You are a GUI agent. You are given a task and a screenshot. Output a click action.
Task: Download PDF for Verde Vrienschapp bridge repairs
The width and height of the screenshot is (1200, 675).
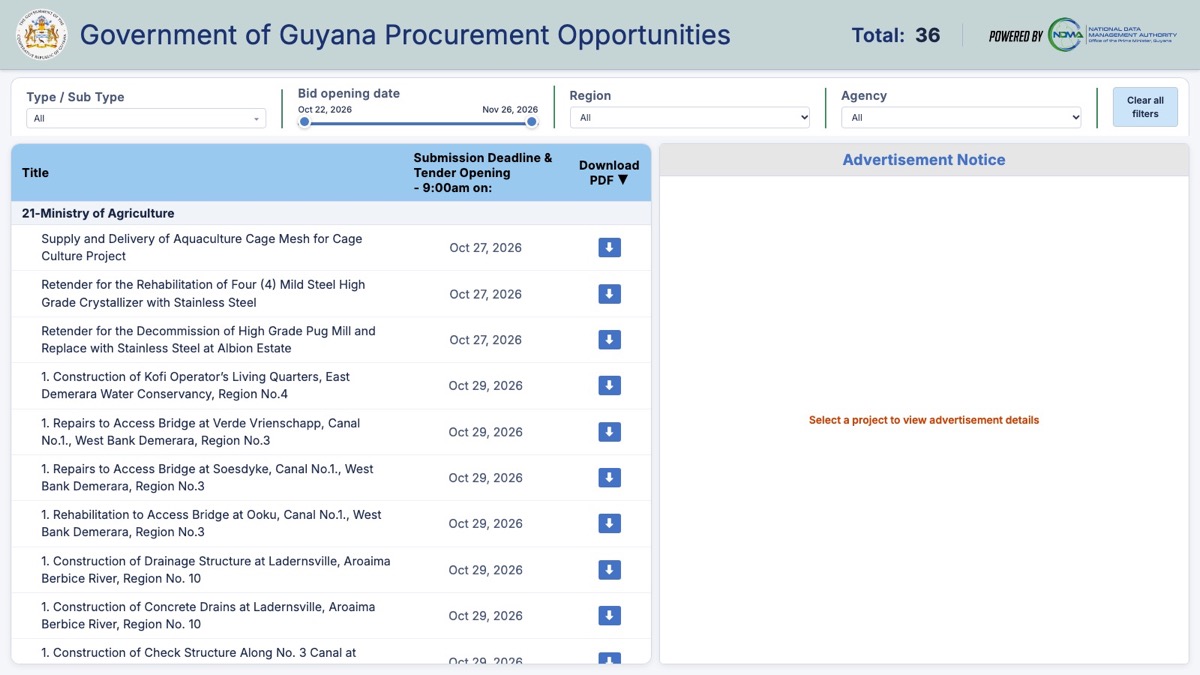pos(609,432)
